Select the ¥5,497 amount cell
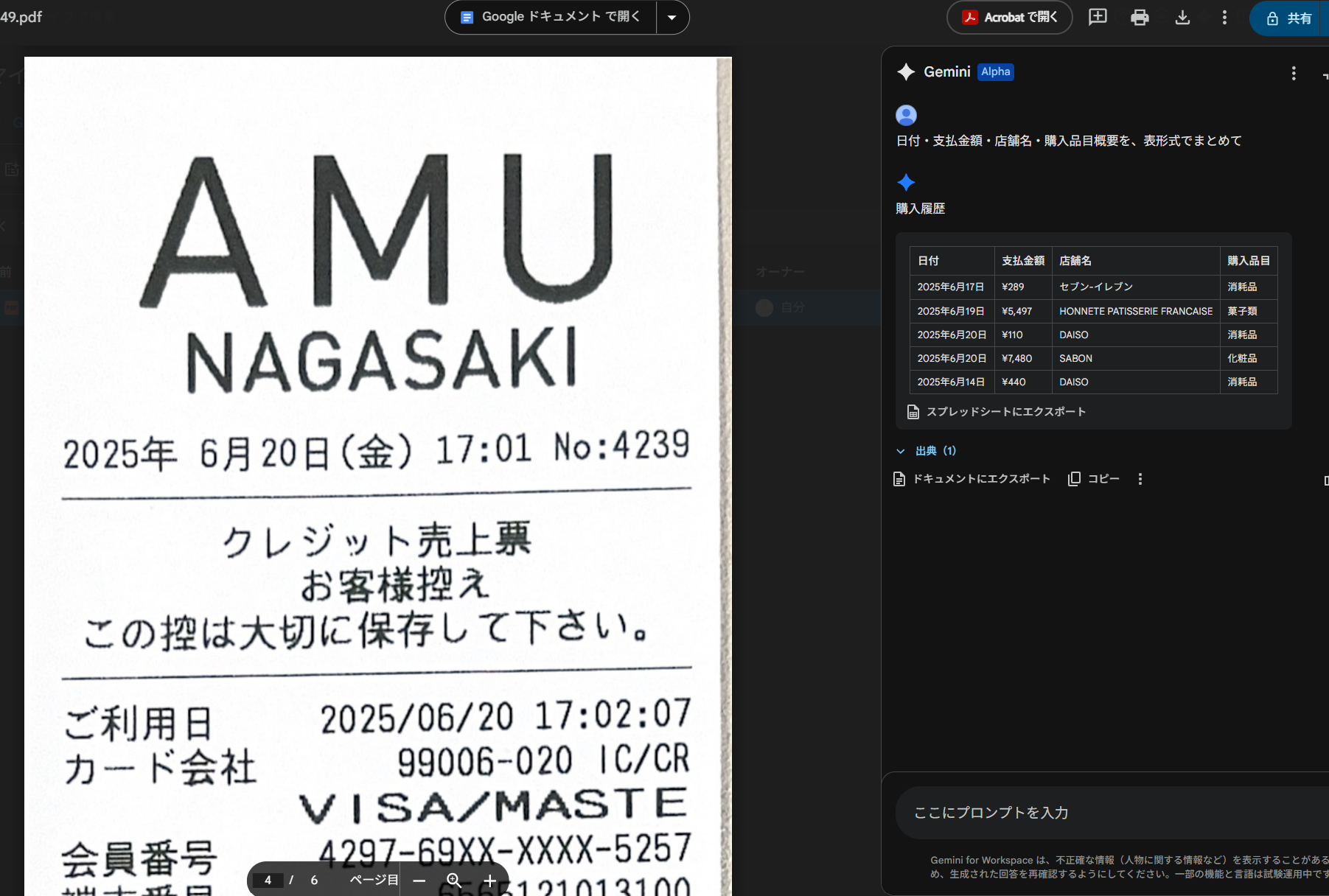 click(1023, 311)
